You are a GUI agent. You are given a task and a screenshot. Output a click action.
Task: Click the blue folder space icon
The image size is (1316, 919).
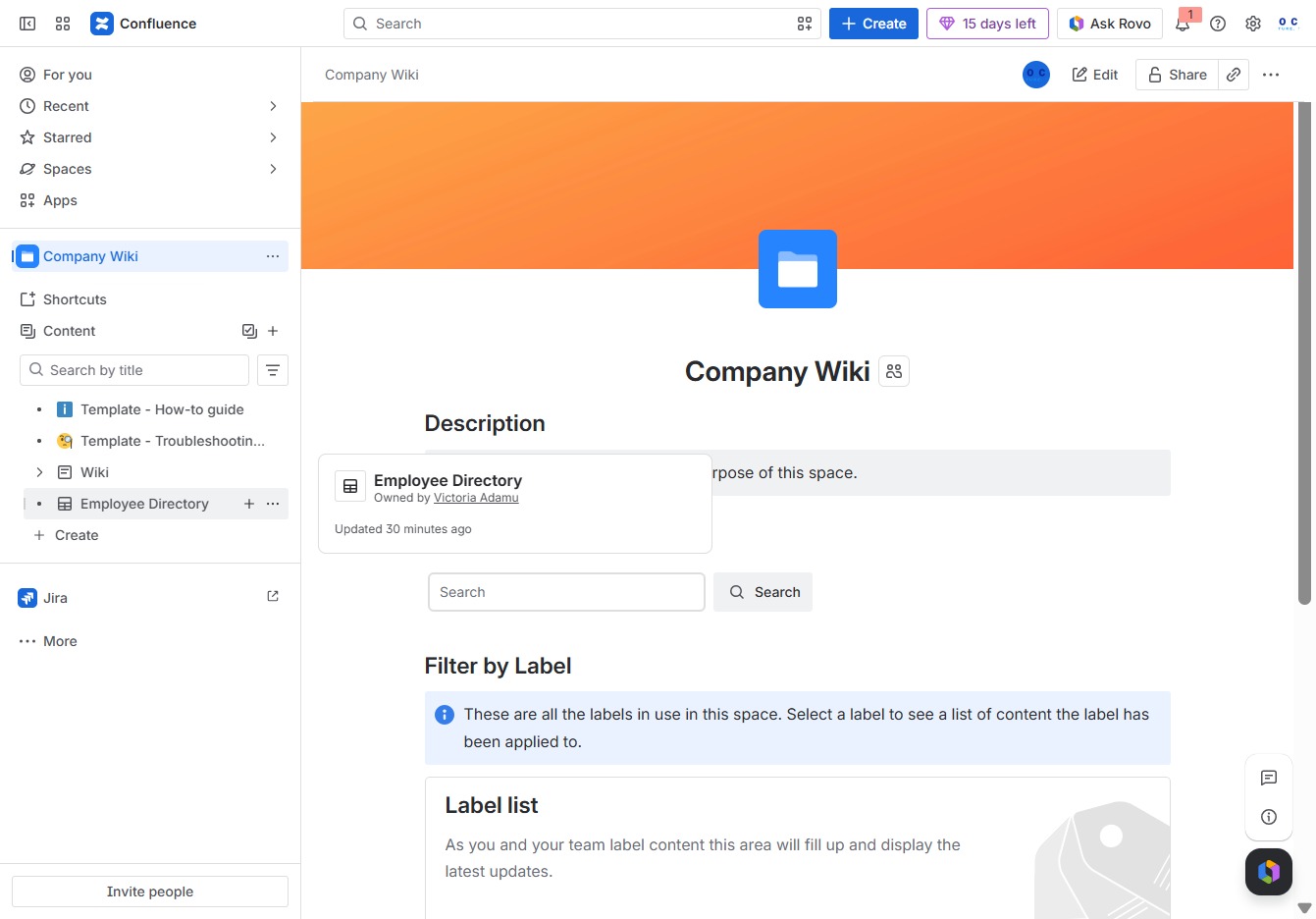798,269
